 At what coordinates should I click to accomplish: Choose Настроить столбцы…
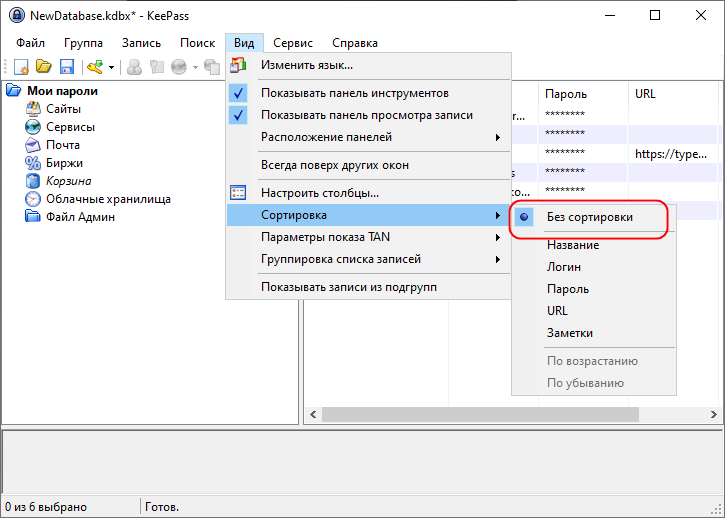tap(369, 193)
